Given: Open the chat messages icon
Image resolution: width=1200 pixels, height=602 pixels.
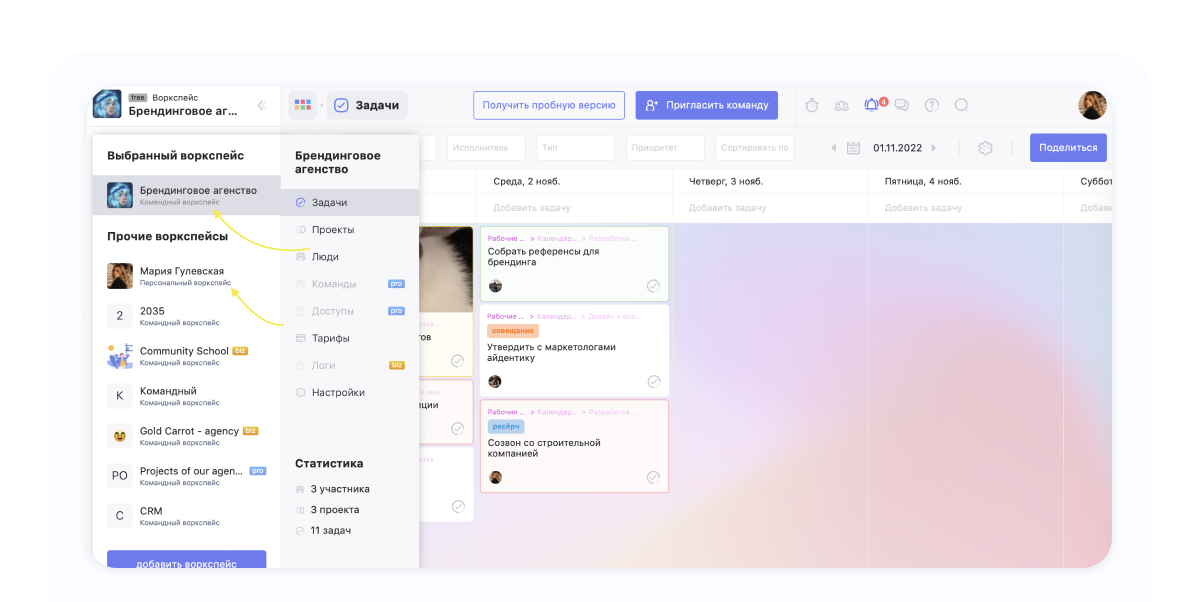Looking at the screenshot, I should (x=901, y=105).
